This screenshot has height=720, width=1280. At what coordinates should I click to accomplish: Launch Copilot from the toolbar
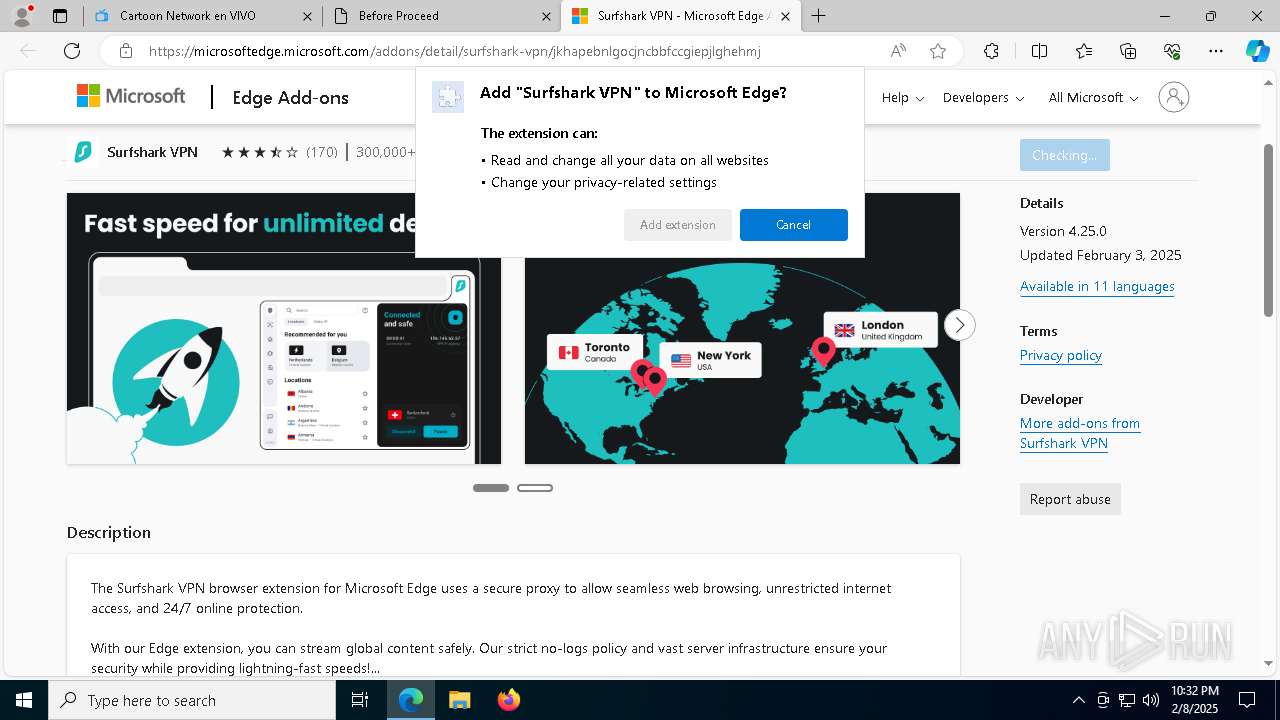(x=1257, y=51)
